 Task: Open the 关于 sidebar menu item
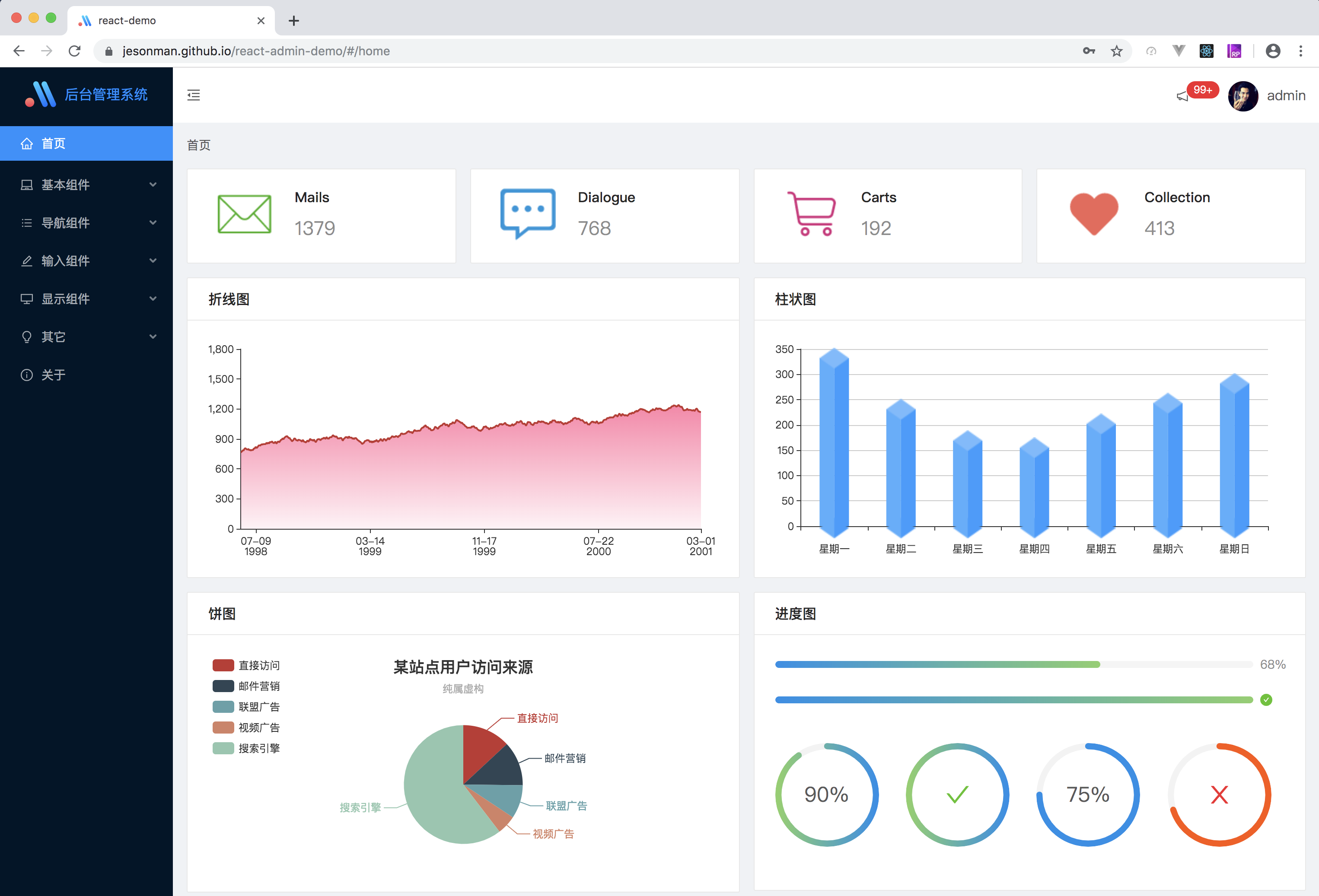coord(53,375)
